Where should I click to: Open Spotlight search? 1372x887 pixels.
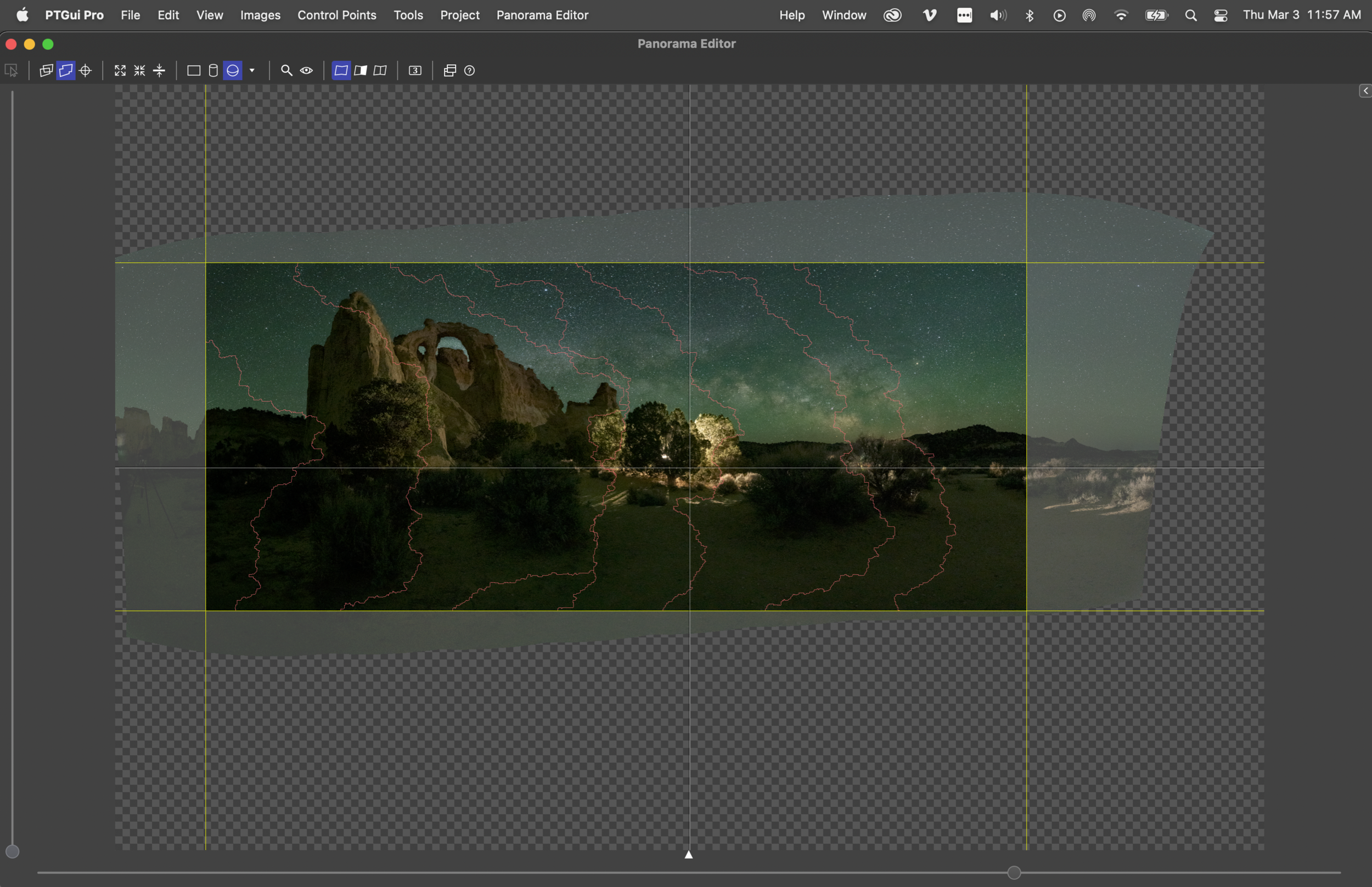pos(1191,15)
